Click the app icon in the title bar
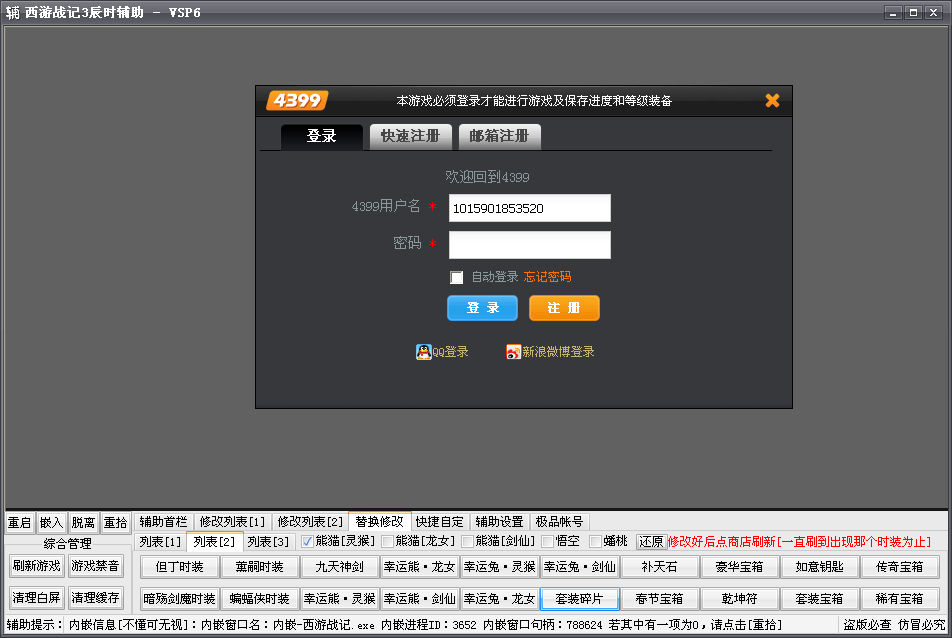952x638 pixels. [12, 12]
